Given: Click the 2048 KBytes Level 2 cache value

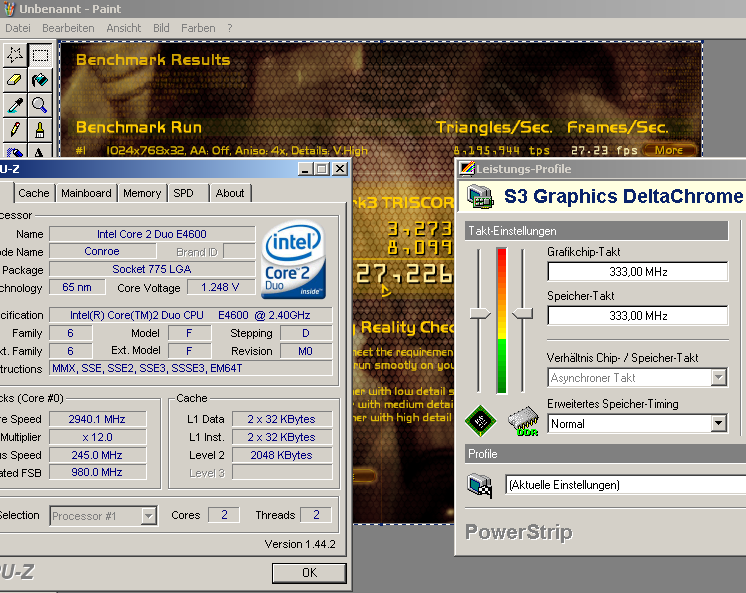Looking at the screenshot, I should [282, 455].
